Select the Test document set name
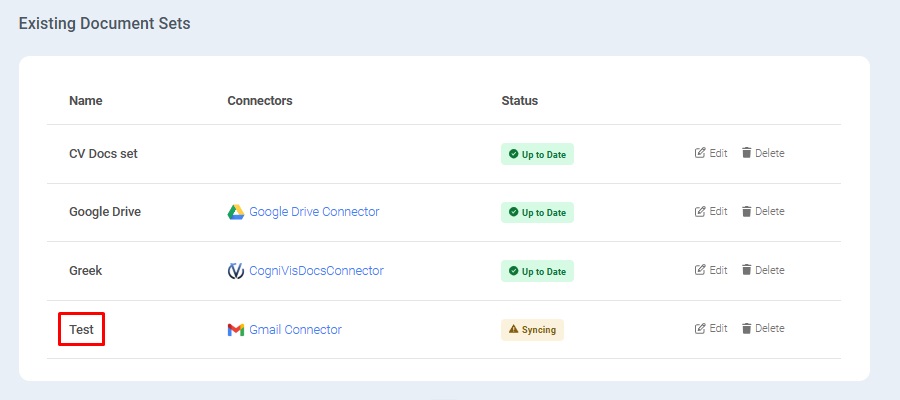900x400 pixels. (82, 330)
